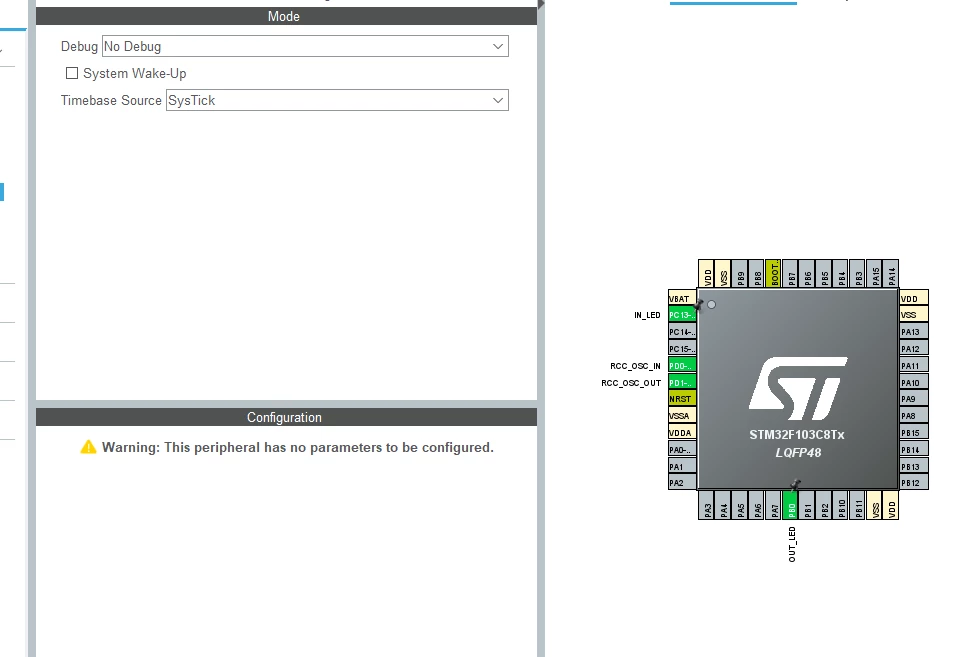This screenshot has width=976, height=657.
Task: Select the PA7 pin on chip
Action: pos(774,505)
